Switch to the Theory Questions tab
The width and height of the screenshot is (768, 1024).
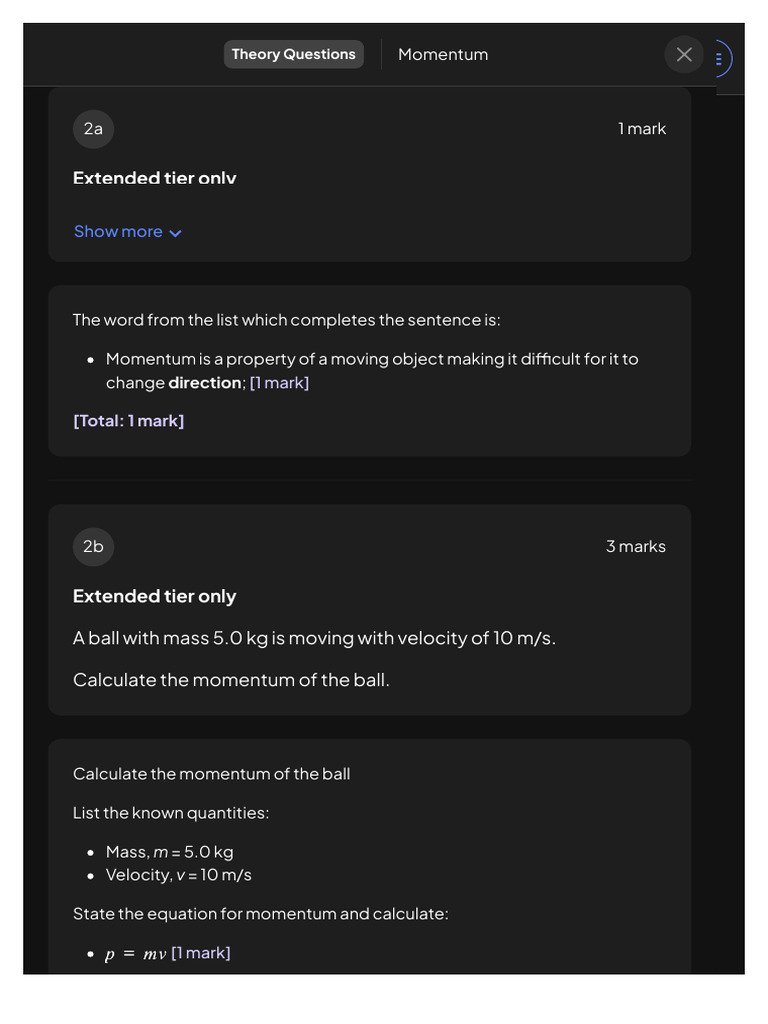click(293, 54)
